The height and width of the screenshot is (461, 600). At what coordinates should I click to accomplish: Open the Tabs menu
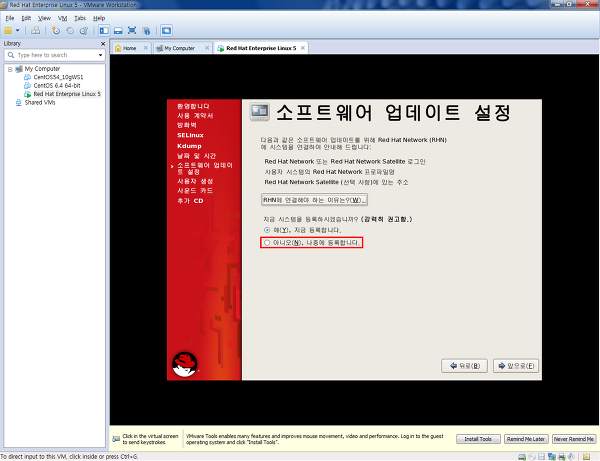coord(80,18)
